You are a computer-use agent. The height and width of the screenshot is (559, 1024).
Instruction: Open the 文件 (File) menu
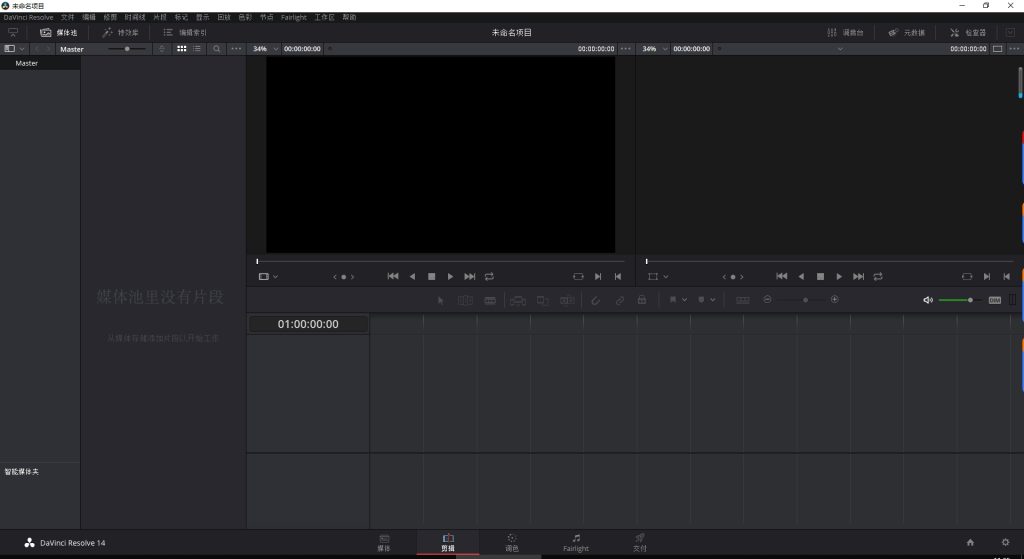[x=67, y=17]
